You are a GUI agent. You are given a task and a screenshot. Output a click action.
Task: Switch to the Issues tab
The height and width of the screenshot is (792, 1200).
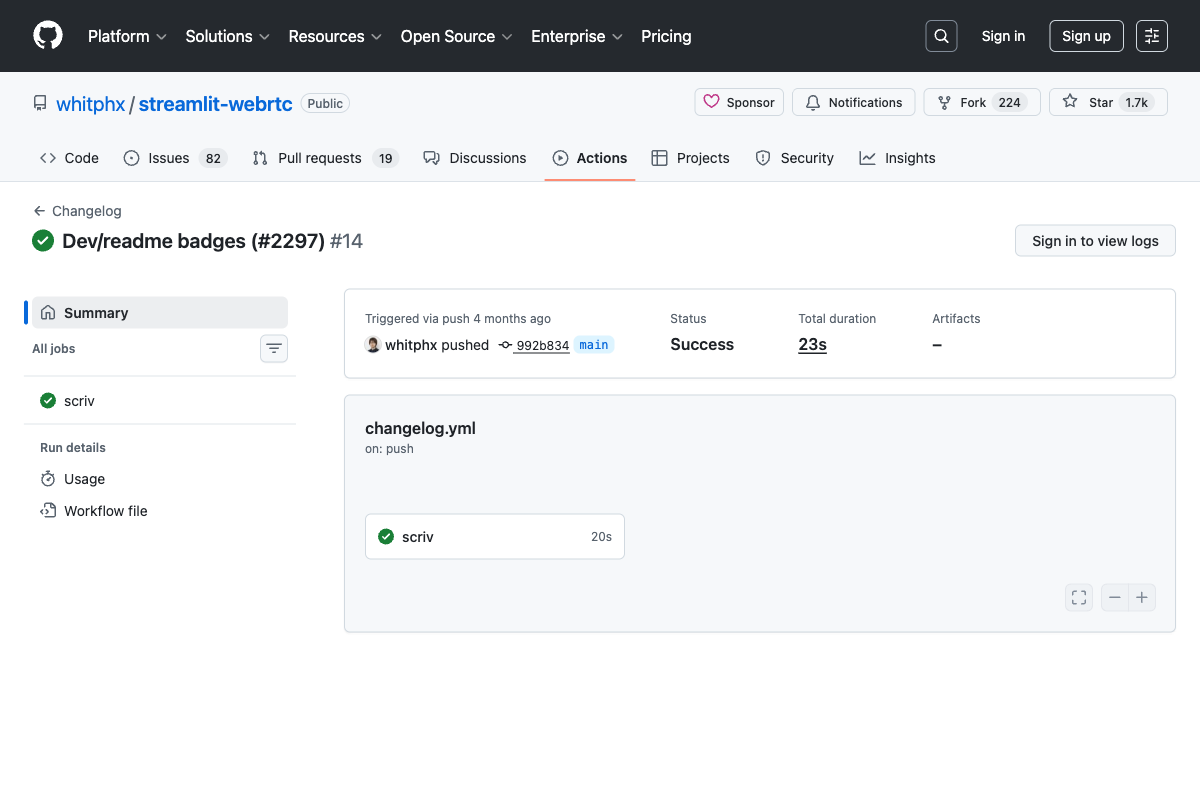pos(175,158)
